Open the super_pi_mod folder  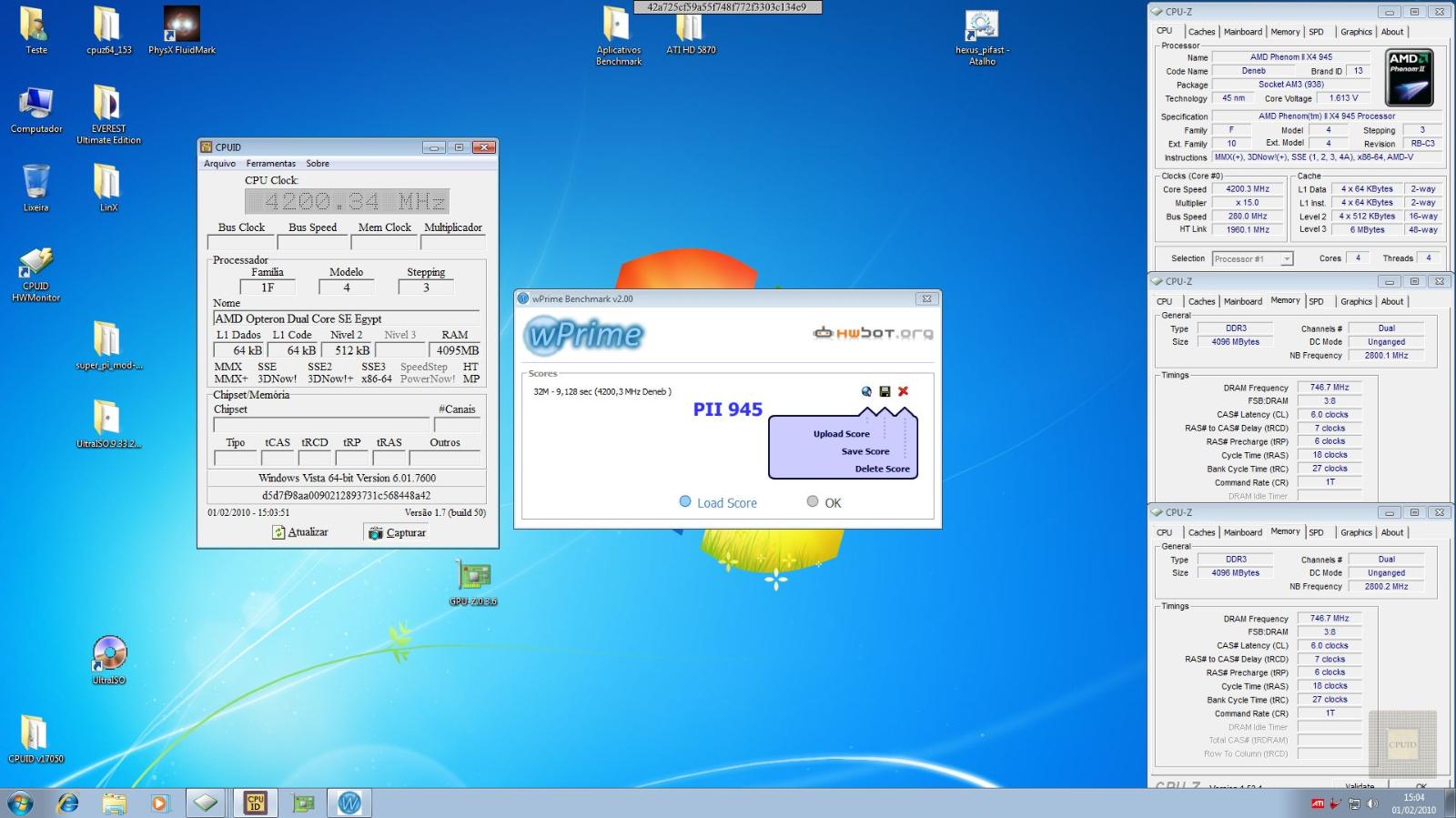108,345
